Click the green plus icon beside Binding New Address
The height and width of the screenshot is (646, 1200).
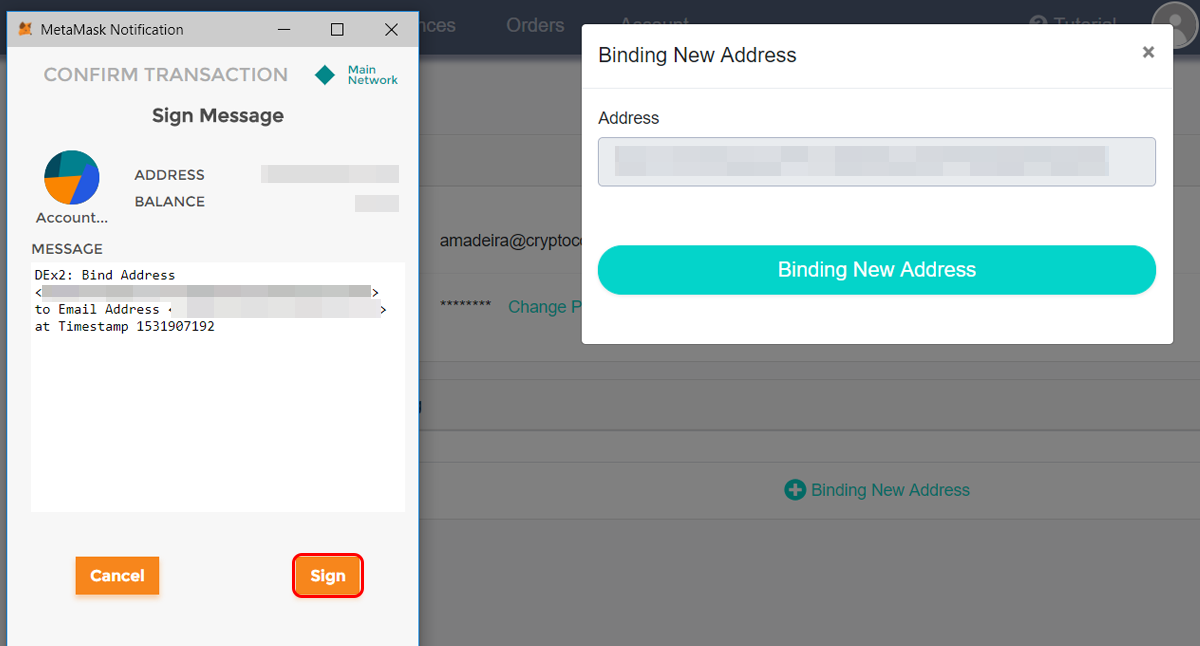click(x=795, y=490)
